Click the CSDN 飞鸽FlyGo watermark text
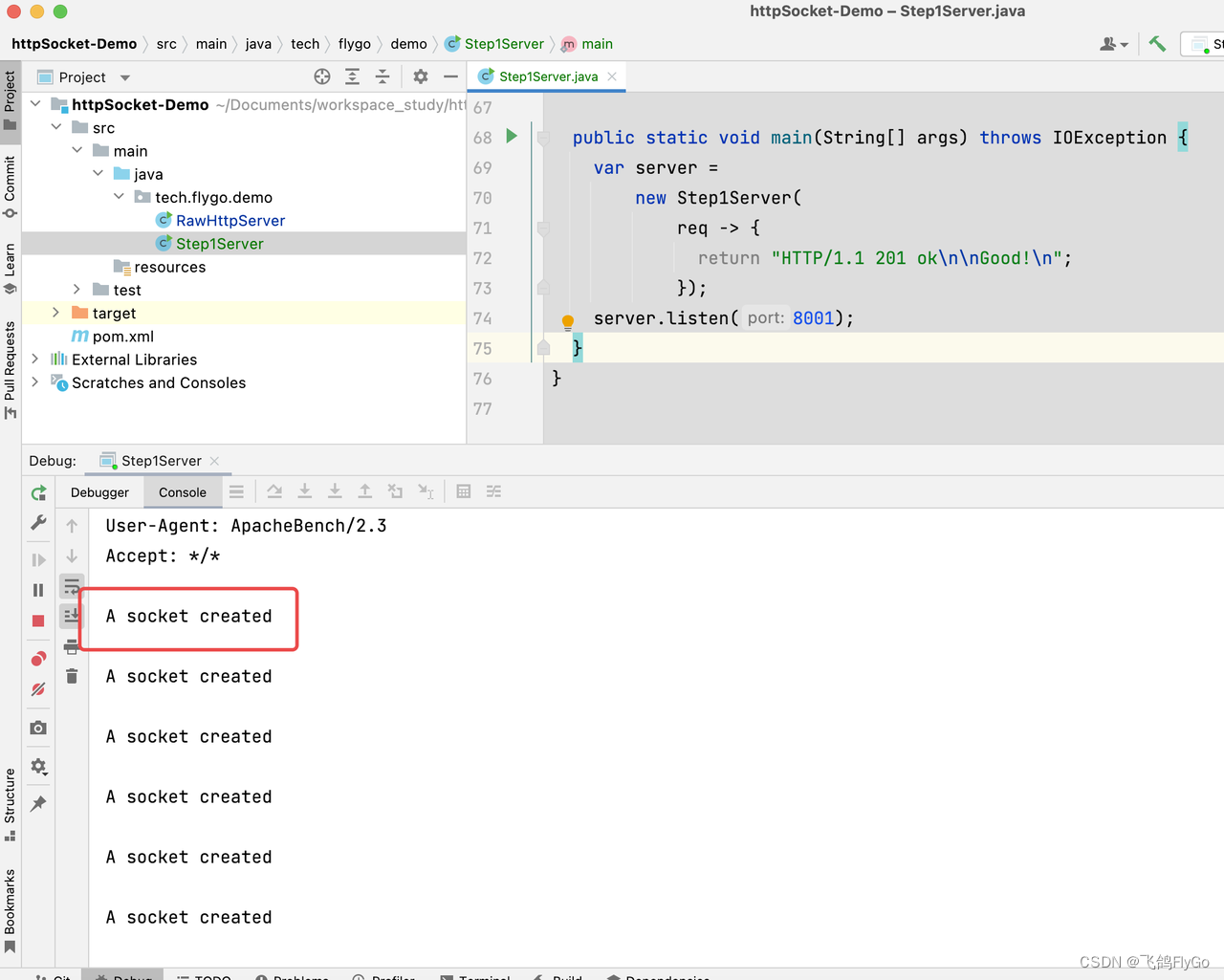This screenshot has width=1224, height=980. 1144,962
